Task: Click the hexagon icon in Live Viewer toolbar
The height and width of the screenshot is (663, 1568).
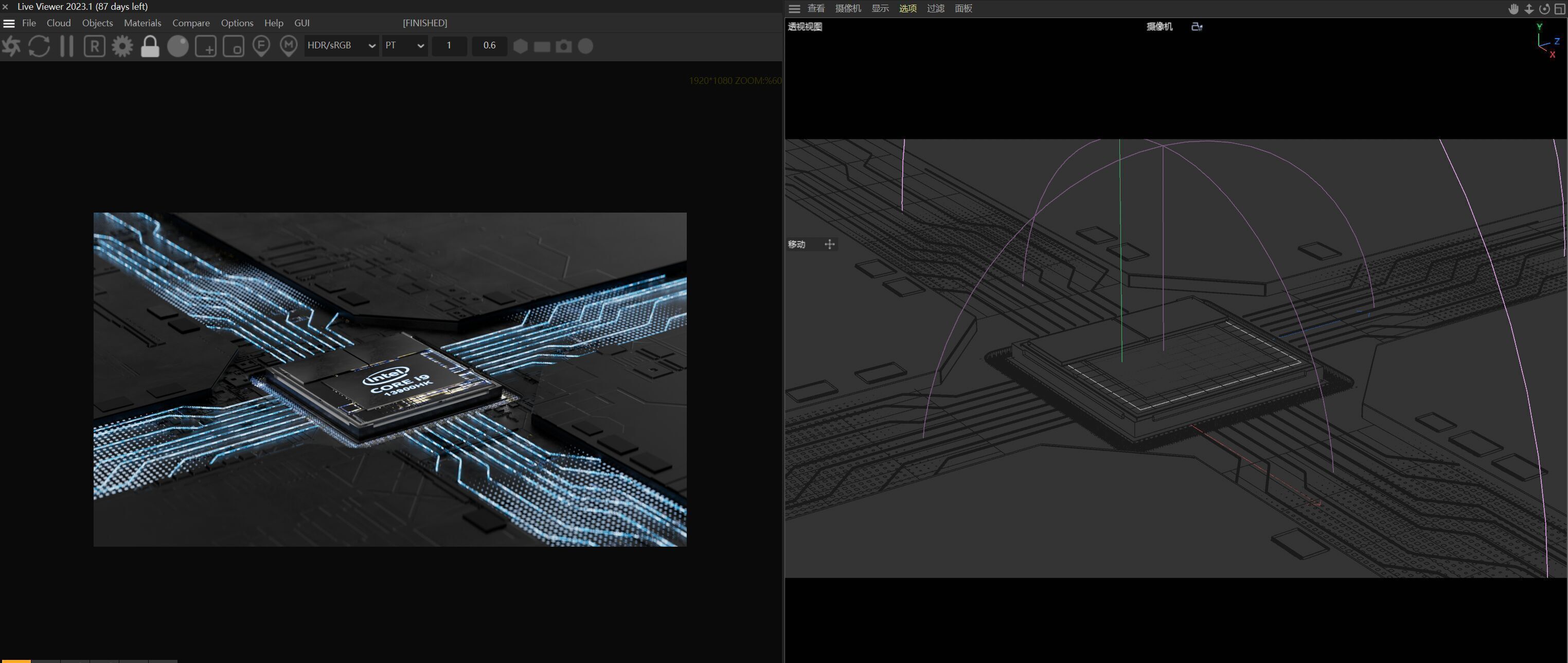Action: 521,46
